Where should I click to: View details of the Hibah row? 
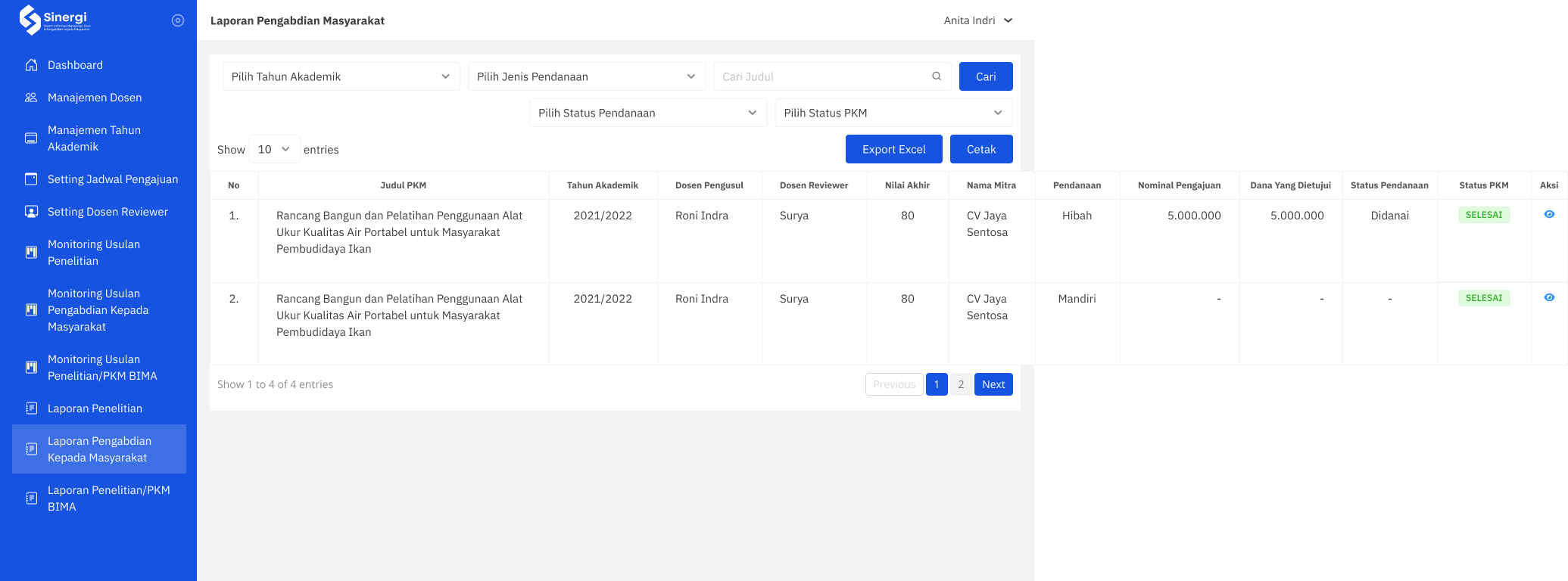(x=1549, y=215)
